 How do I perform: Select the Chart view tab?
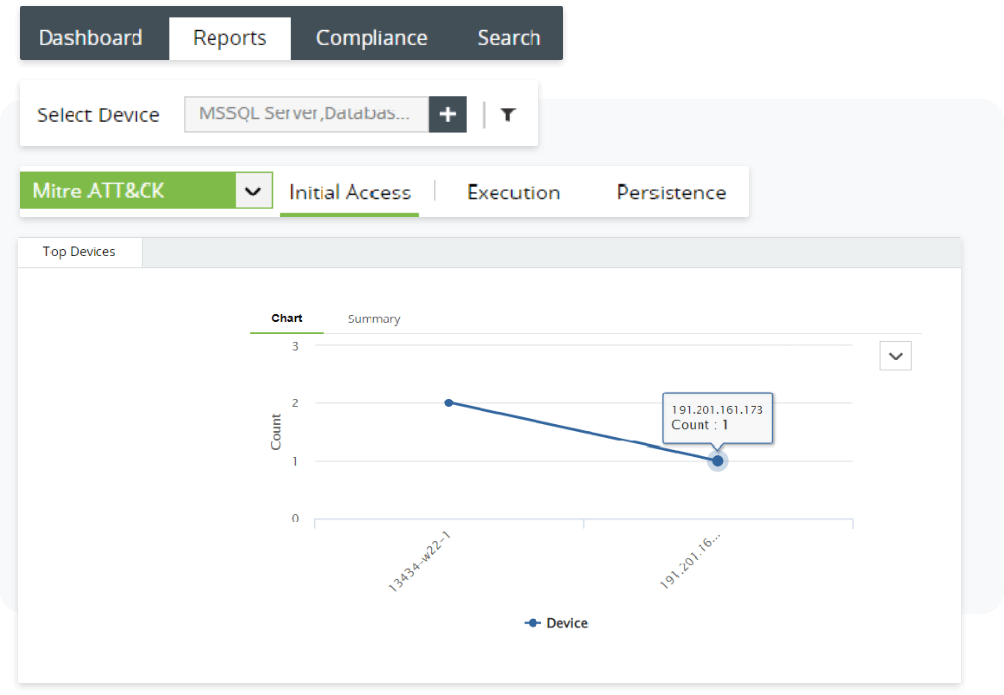286,318
